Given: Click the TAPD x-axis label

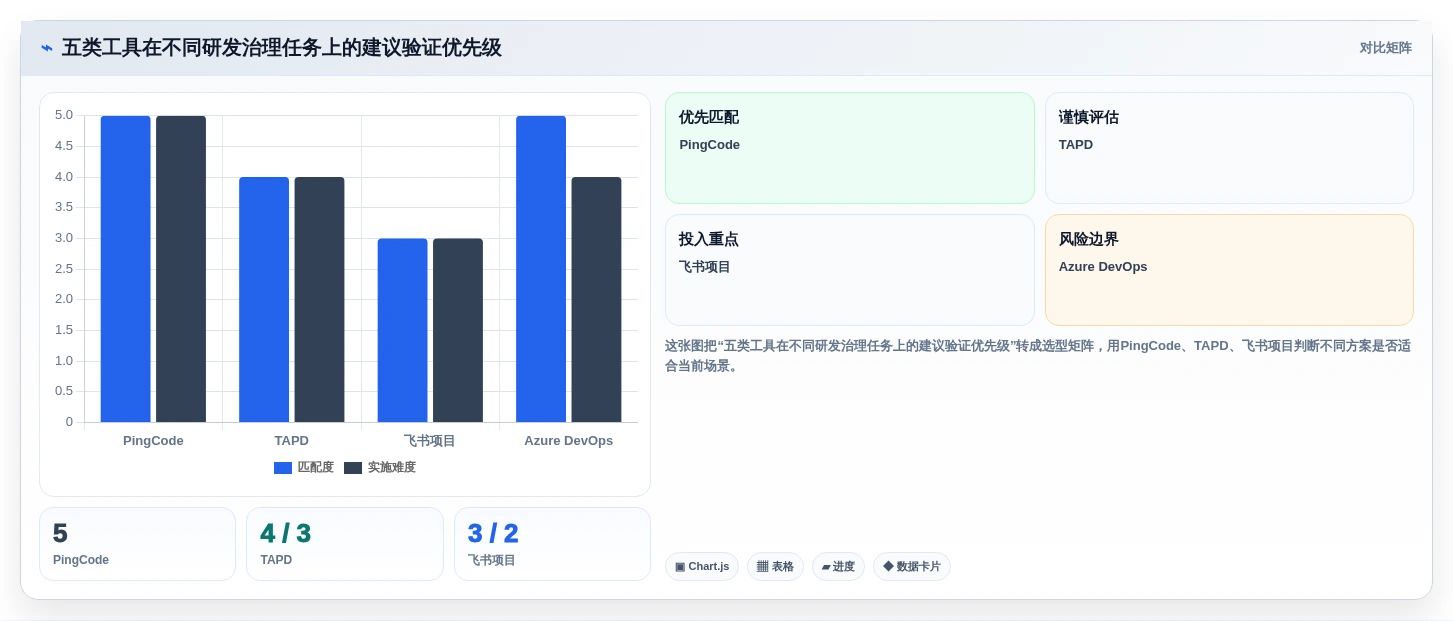Looking at the screenshot, I should (292, 441).
